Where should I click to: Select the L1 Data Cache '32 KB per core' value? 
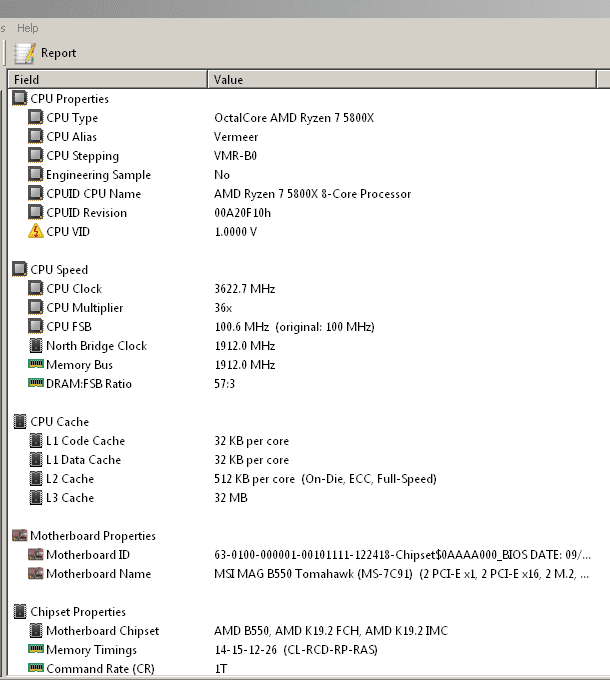251,460
